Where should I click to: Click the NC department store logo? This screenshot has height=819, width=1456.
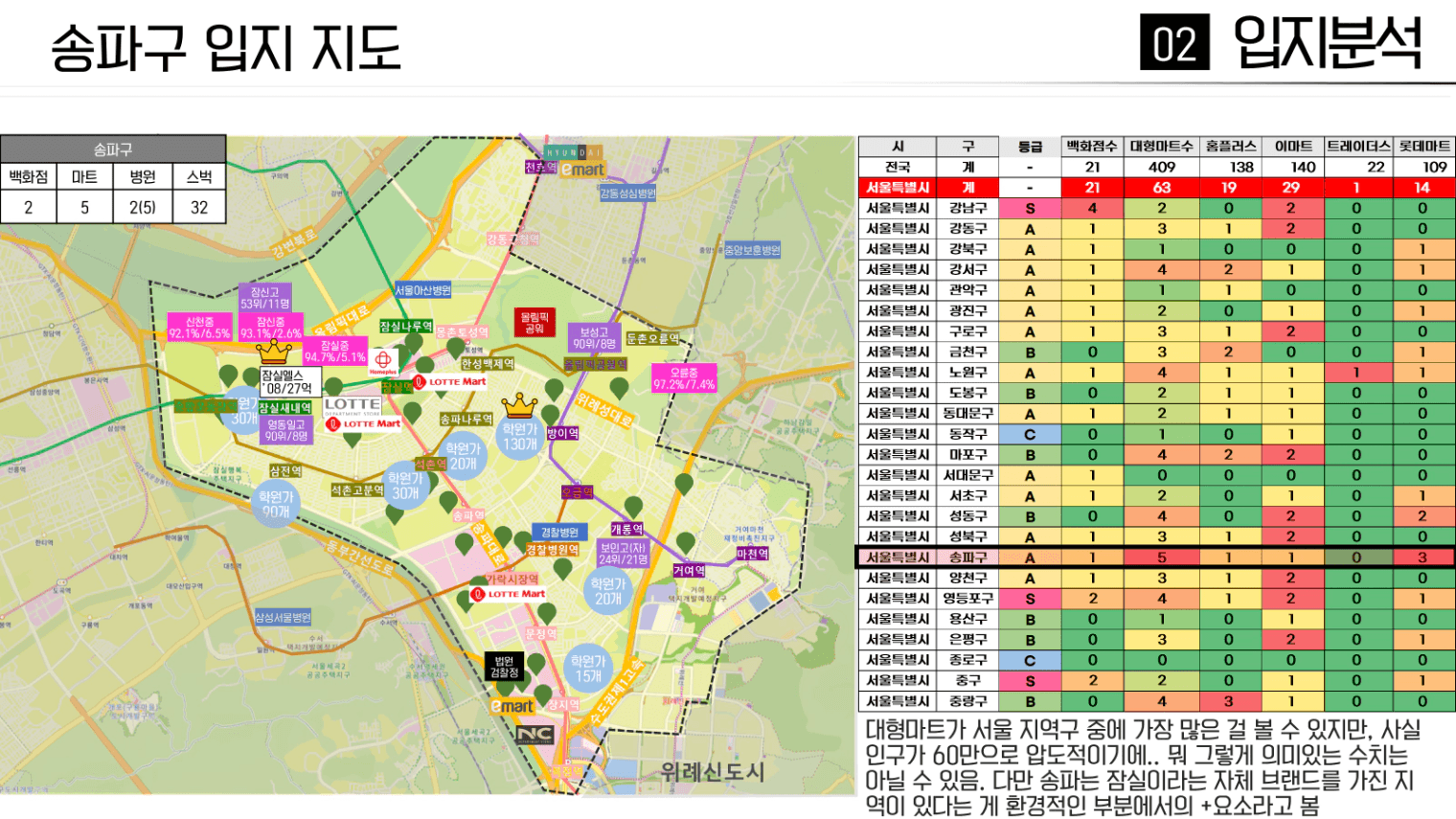click(535, 735)
